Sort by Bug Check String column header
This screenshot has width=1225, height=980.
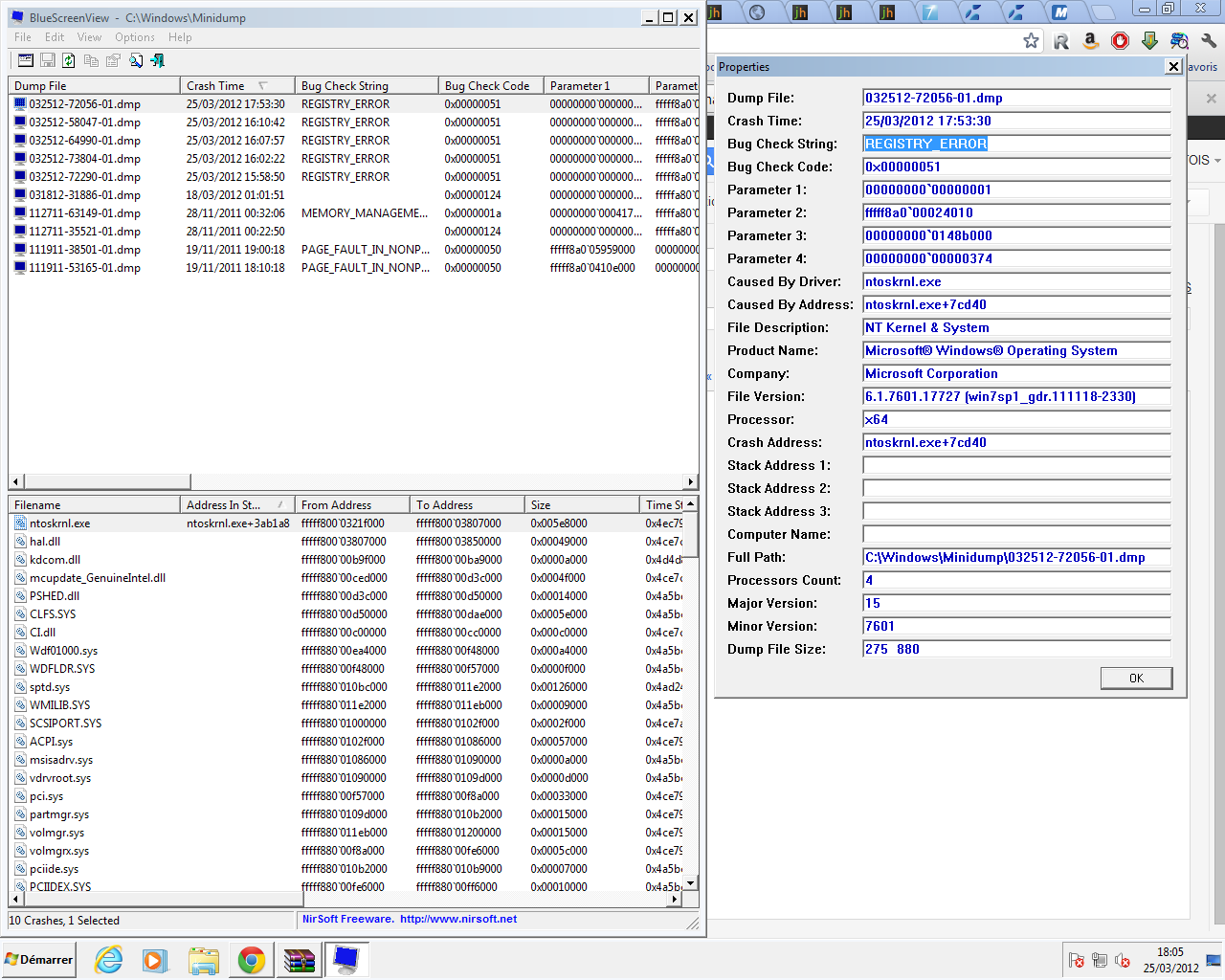point(367,85)
